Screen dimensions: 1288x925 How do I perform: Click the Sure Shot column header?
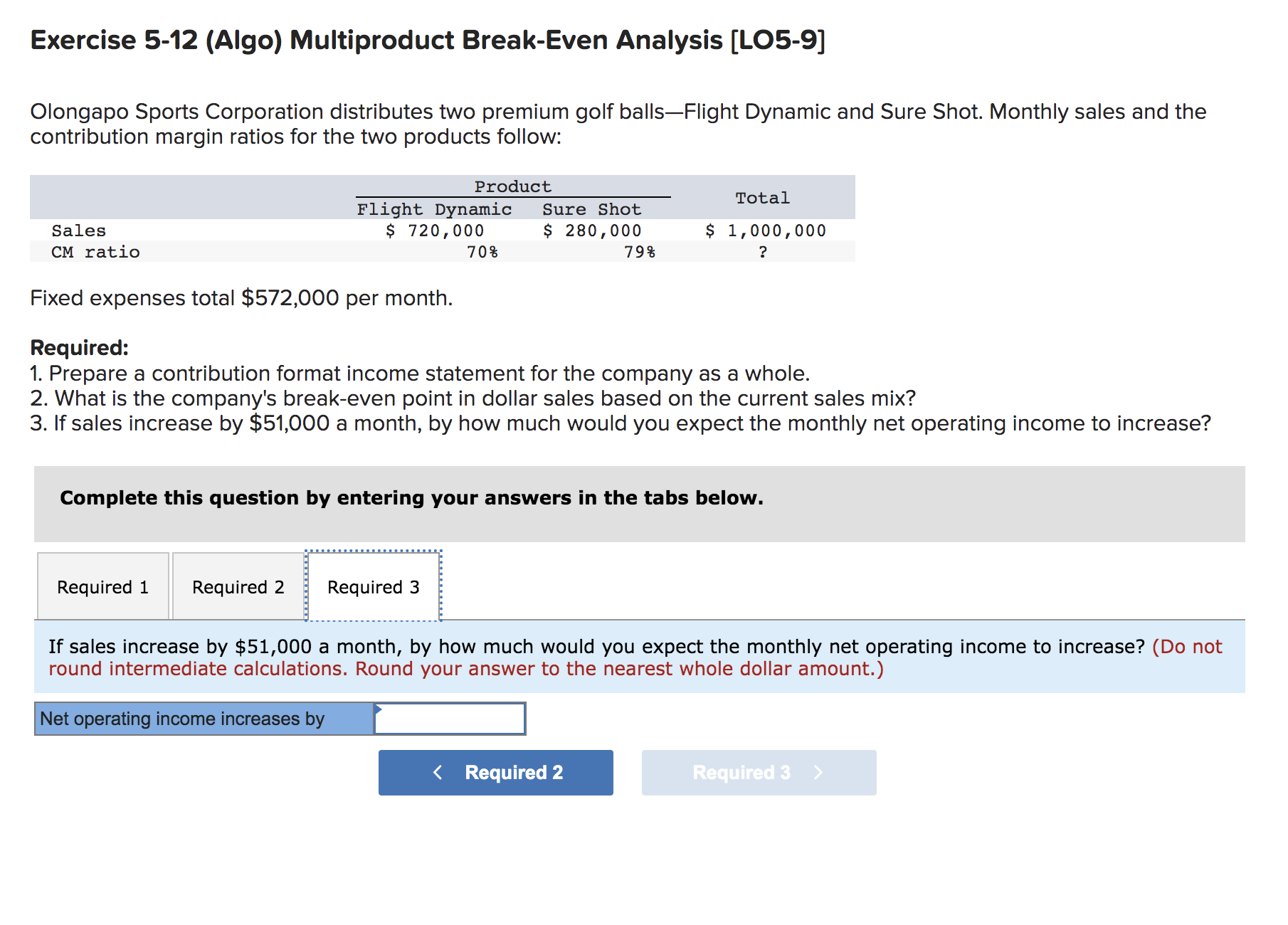pyautogui.click(x=591, y=208)
